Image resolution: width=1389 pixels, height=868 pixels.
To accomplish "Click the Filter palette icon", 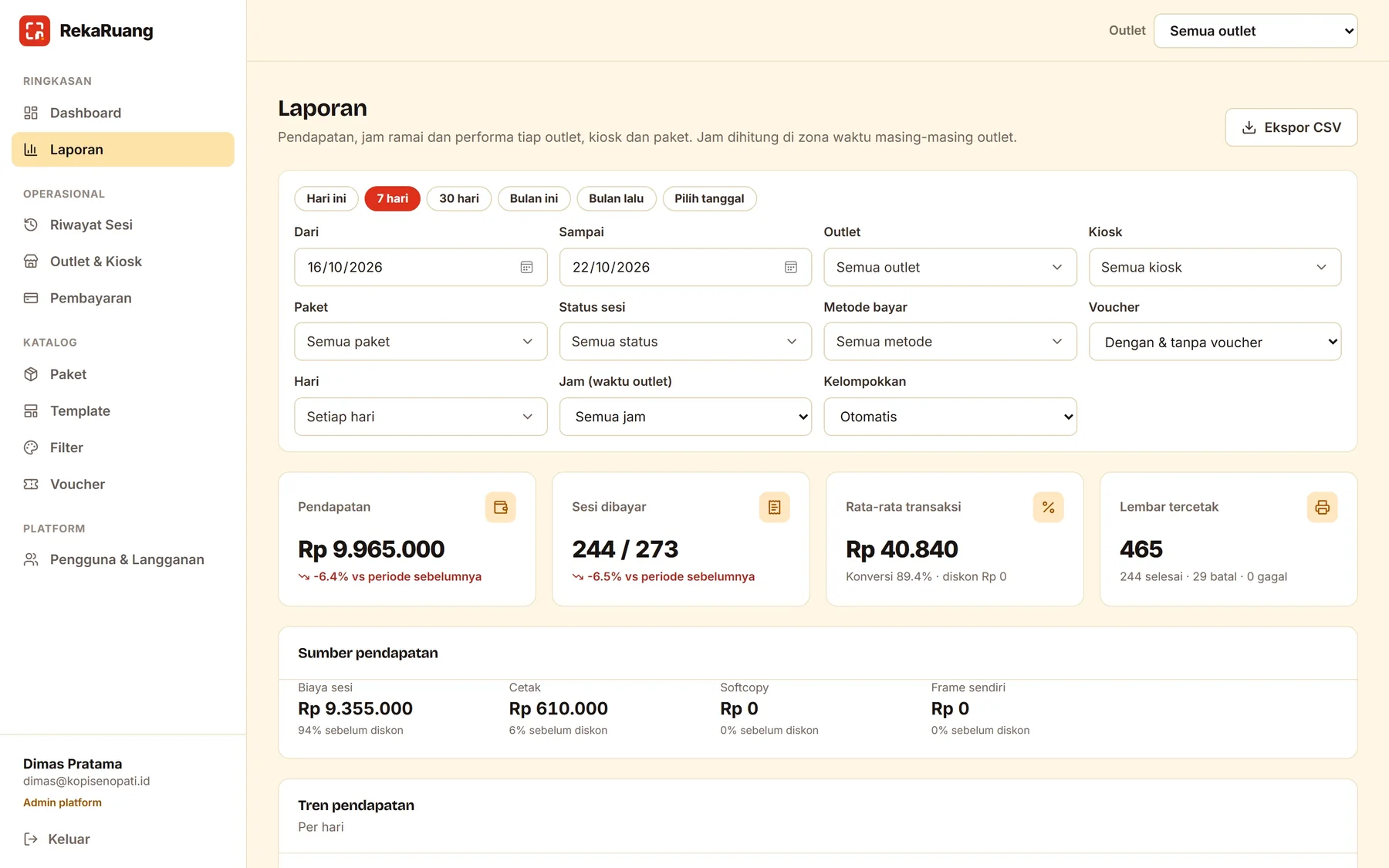I will [31, 448].
